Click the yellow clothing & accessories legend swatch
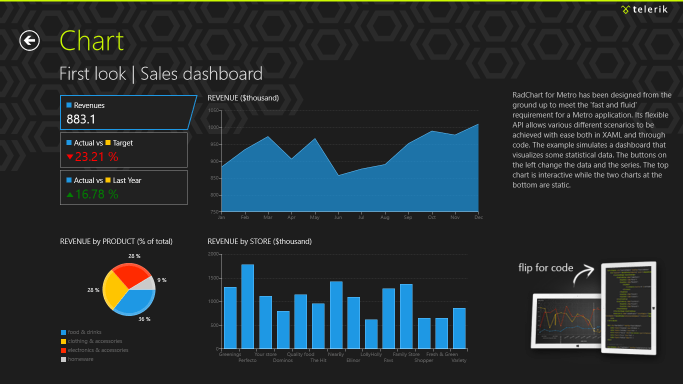 (x=64, y=341)
